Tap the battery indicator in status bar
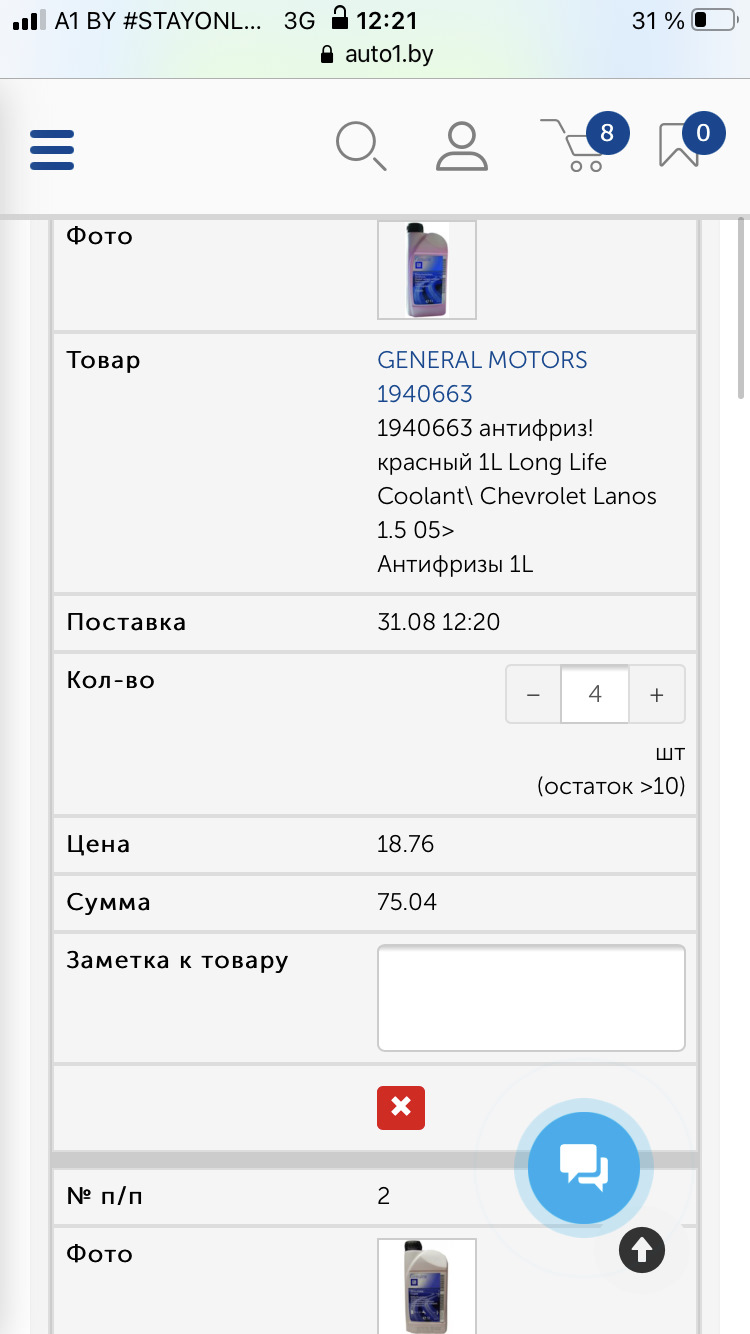 [713, 21]
